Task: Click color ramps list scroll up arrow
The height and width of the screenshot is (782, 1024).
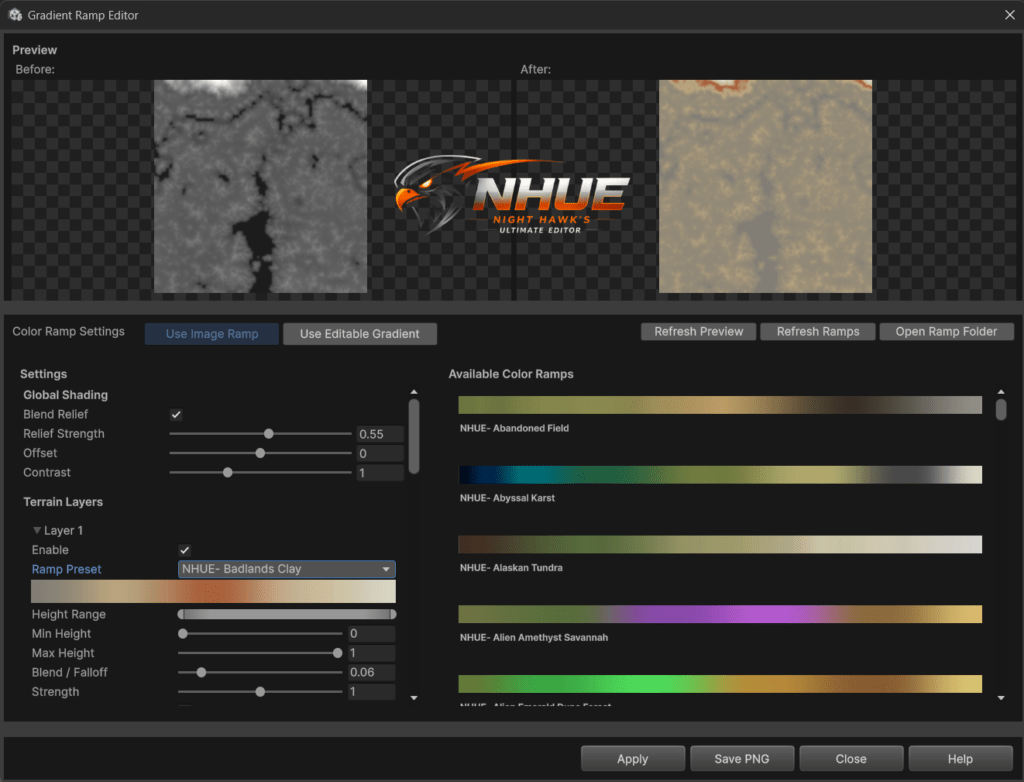Action: click(1000, 392)
